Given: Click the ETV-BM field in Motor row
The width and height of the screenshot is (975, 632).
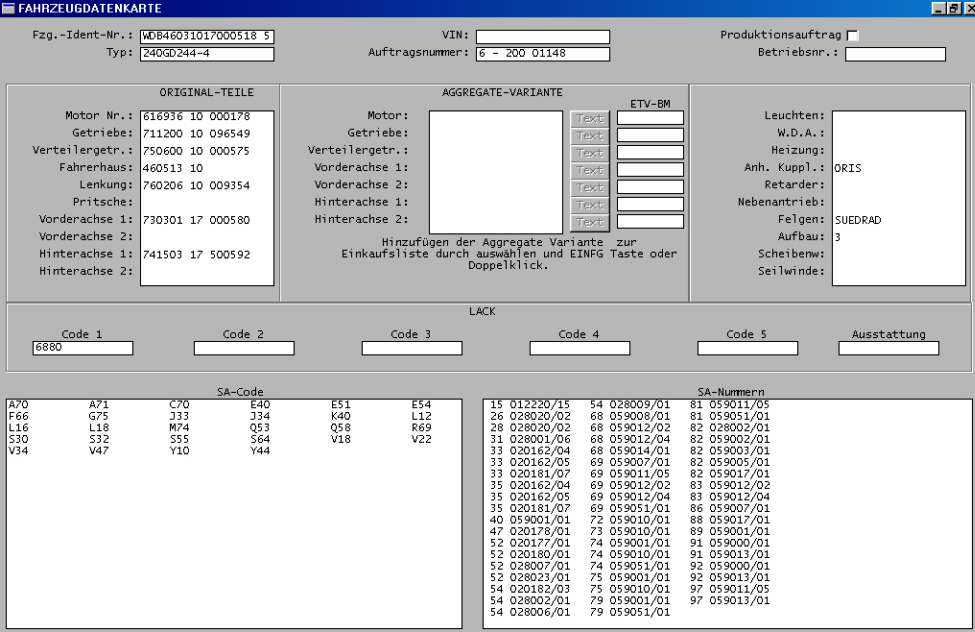Looking at the screenshot, I should coord(650,118).
